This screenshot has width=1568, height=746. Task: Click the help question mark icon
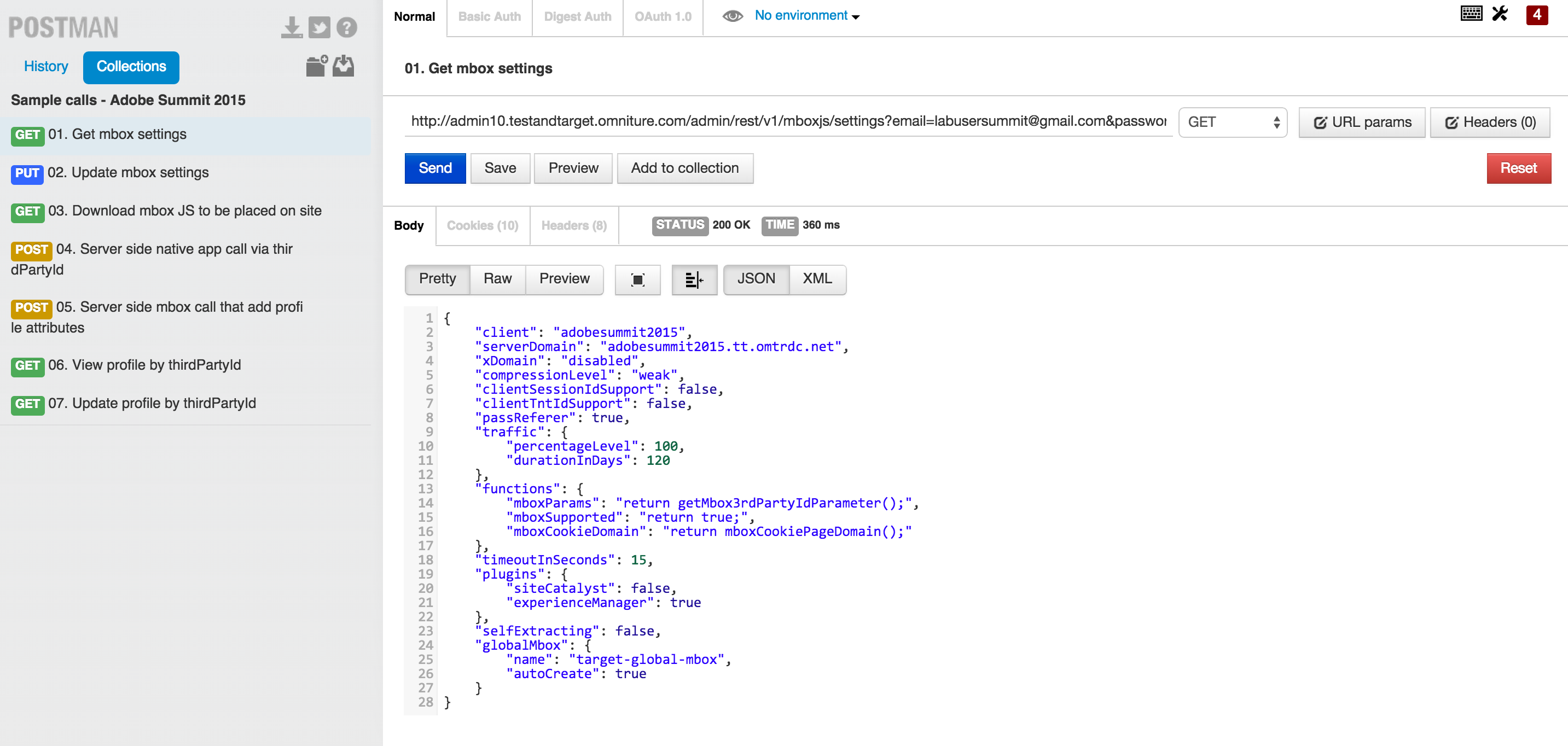[346, 27]
